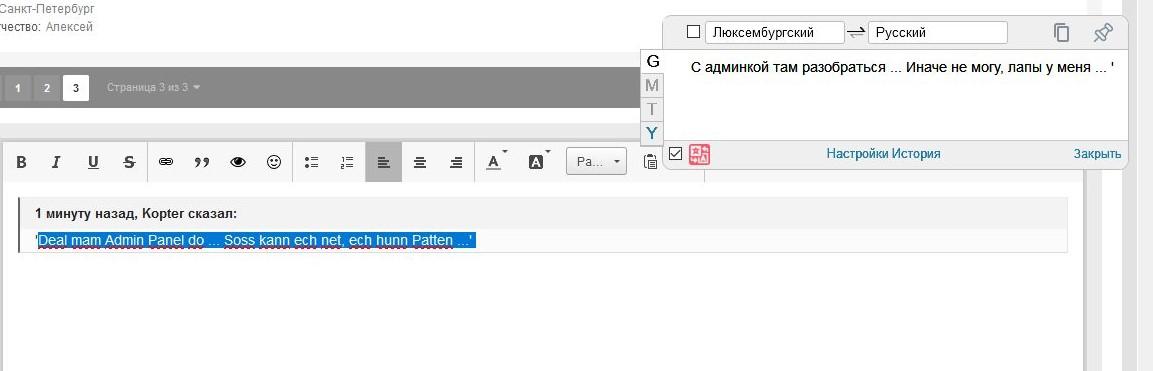The width and height of the screenshot is (1153, 371).
Task: Select current page 3 button
Action: pos(76,88)
